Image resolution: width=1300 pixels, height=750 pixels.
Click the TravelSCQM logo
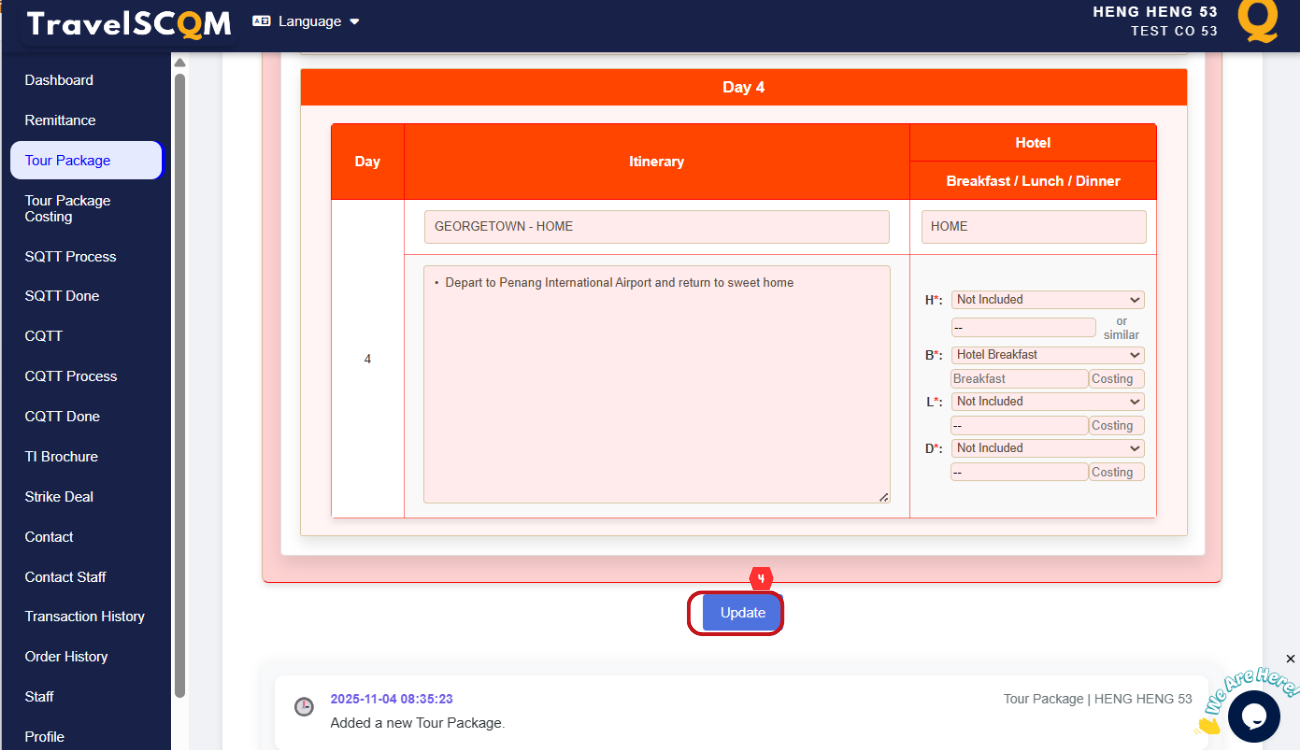(128, 24)
